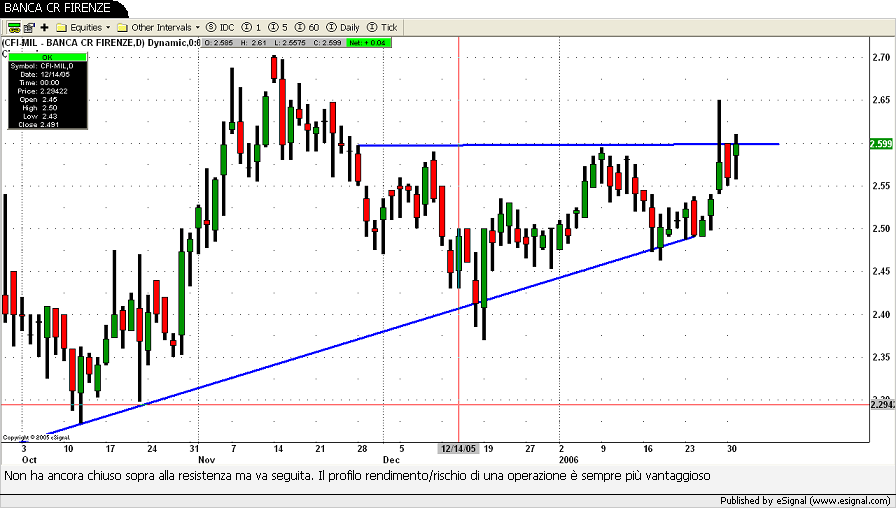Click the green OK header in data box
The width and height of the screenshot is (896, 508).
coord(47,57)
